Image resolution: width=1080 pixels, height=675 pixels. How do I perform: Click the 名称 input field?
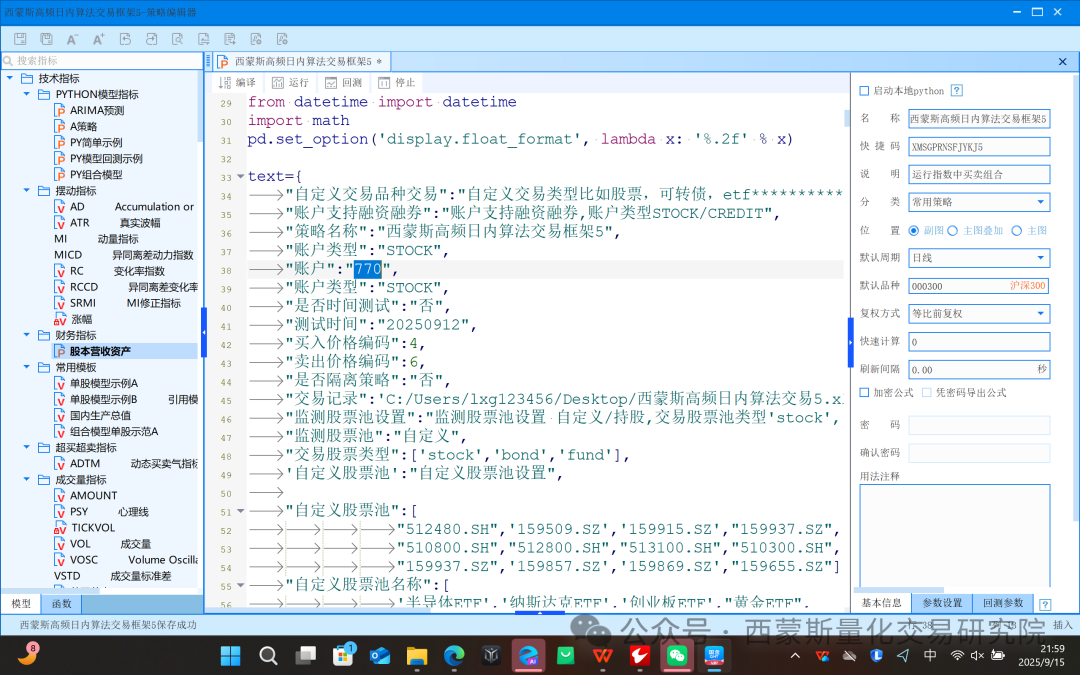[x=979, y=118]
